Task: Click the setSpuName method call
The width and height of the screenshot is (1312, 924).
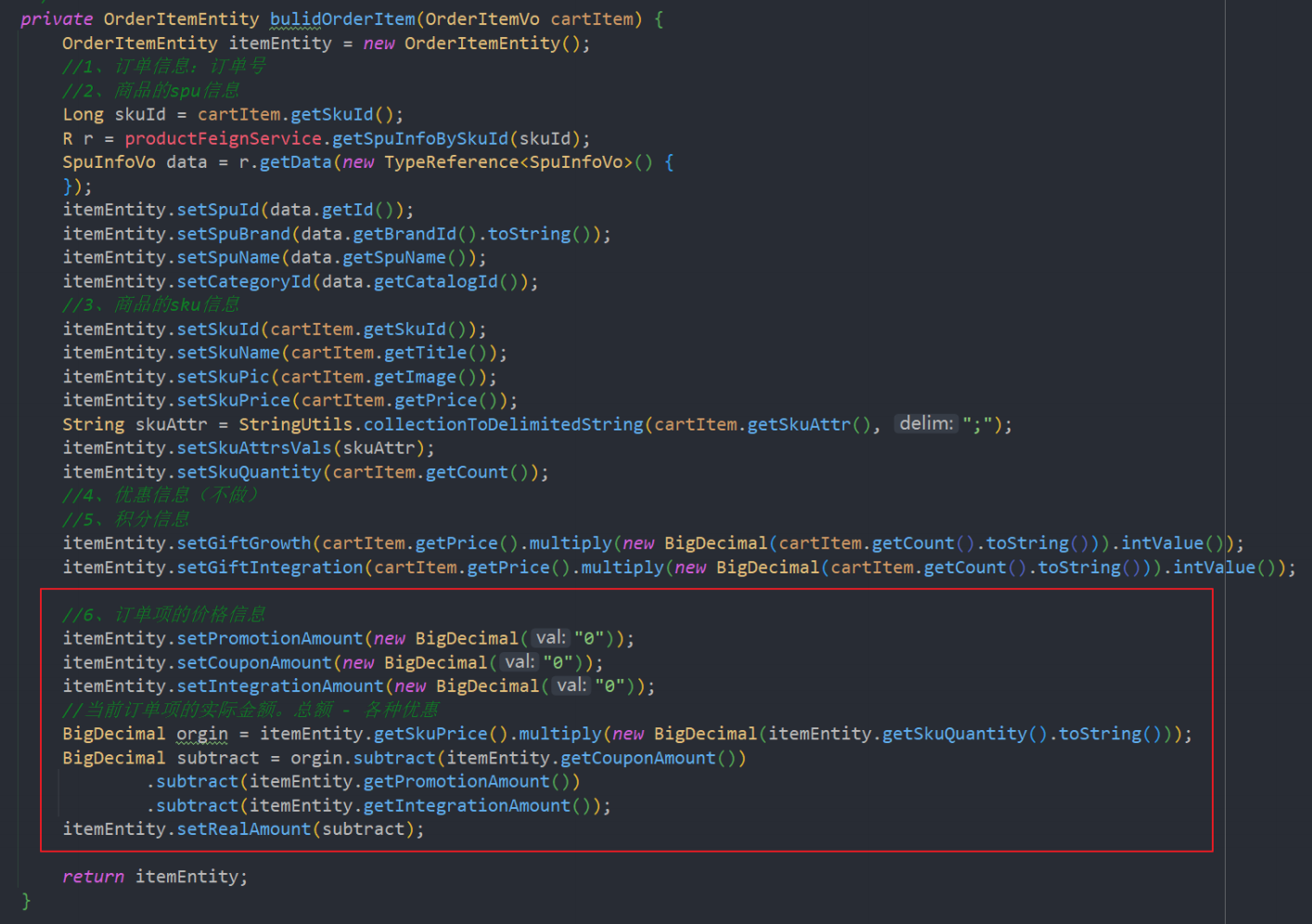Action: pyautogui.click(x=228, y=257)
